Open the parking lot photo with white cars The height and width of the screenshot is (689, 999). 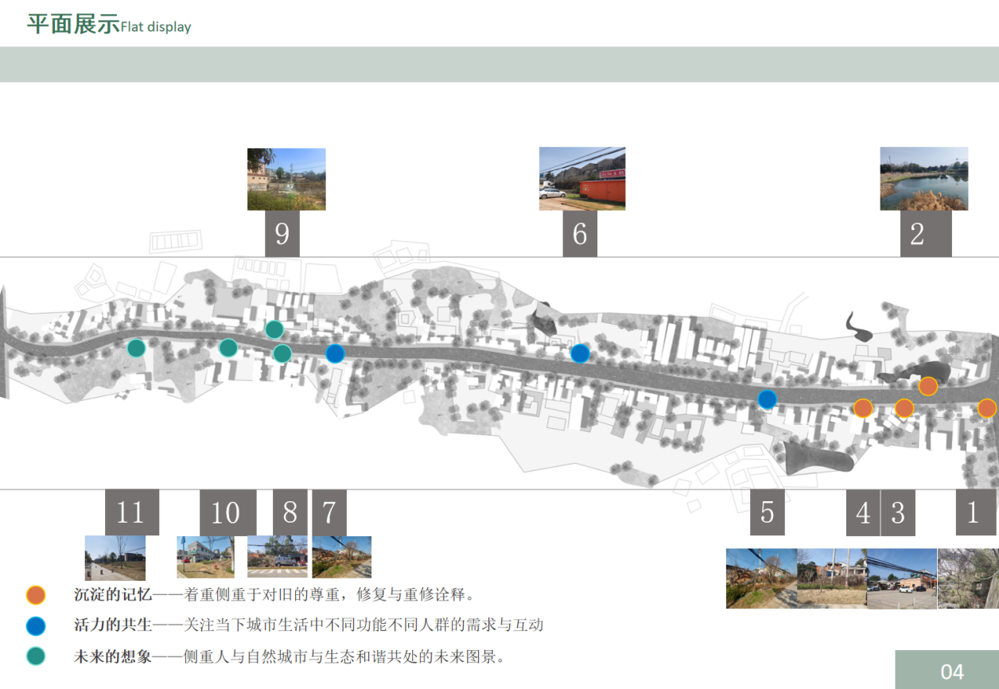(902, 579)
